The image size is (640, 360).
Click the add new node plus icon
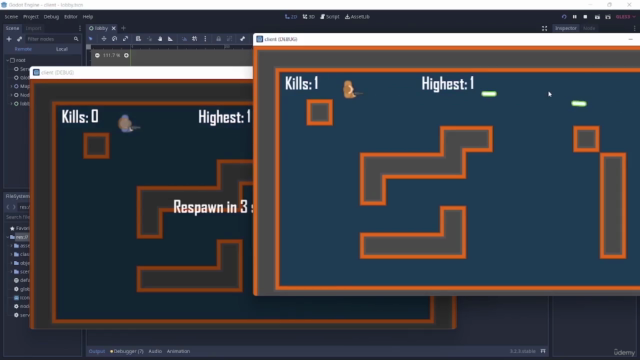click(9, 39)
